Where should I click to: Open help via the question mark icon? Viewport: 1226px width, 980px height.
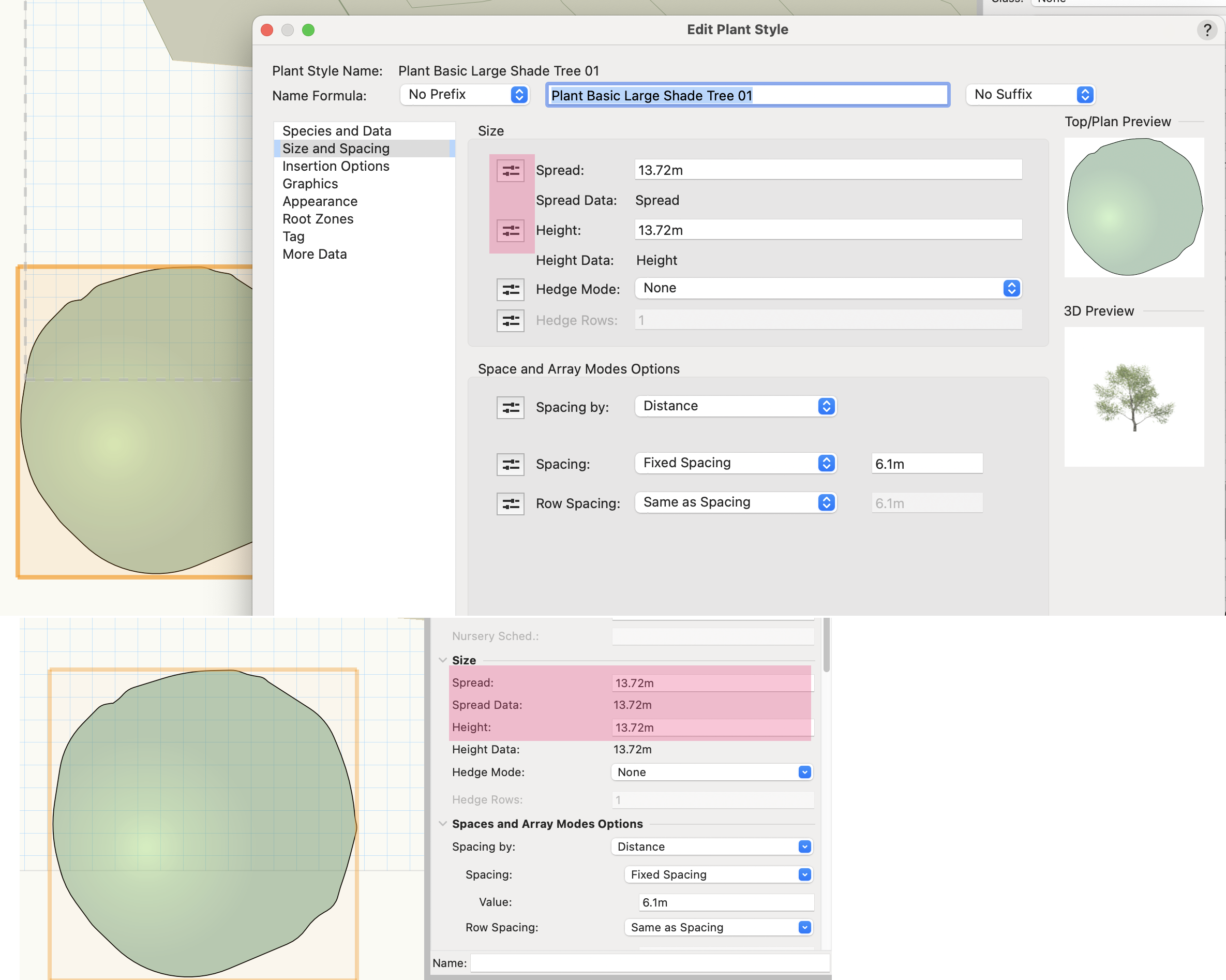point(1207,29)
